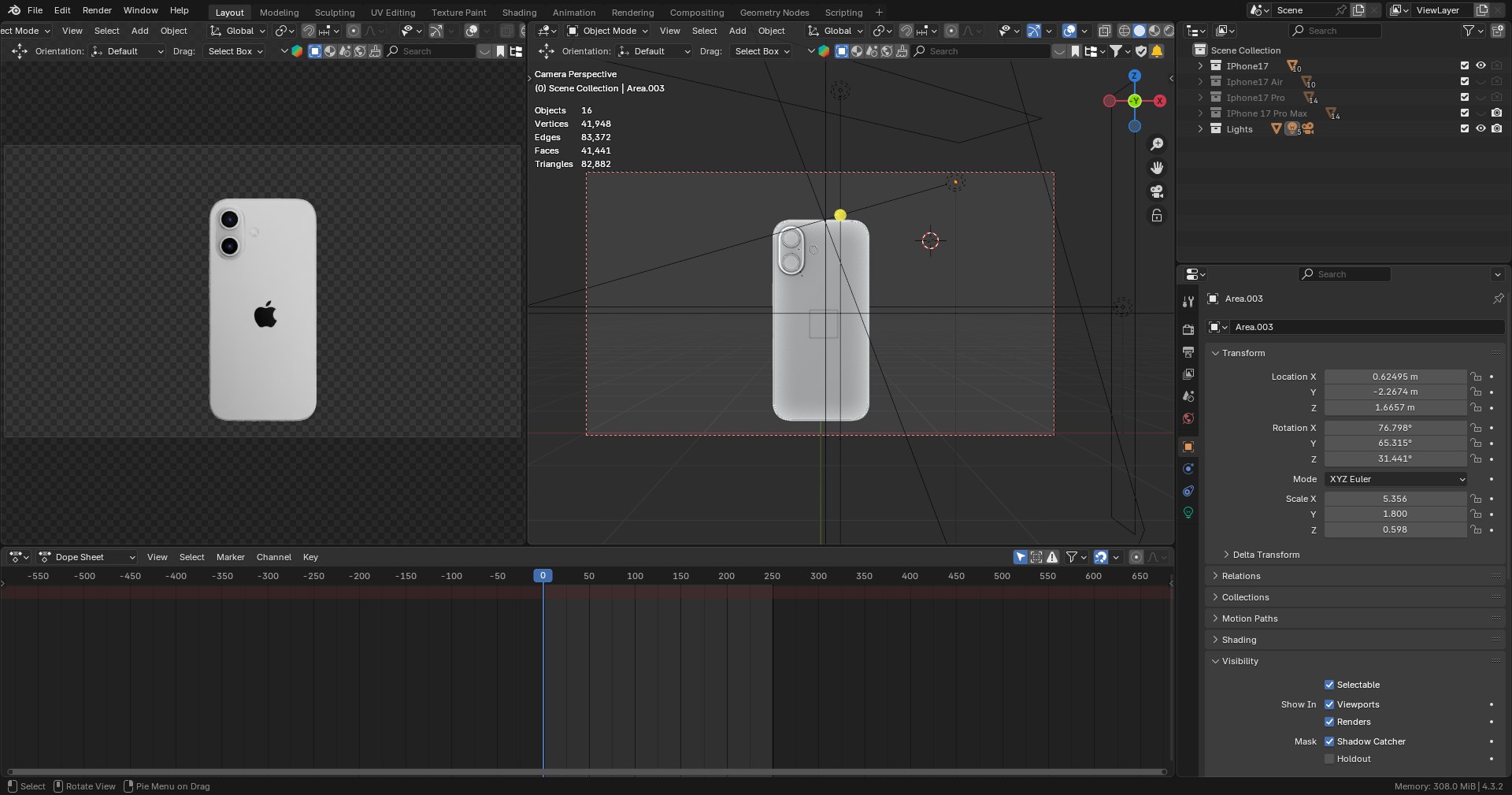Viewport: 1512px width, 795px height.
Task: Open the Marker menu in Dope Sheet
Action: point(230,557)
